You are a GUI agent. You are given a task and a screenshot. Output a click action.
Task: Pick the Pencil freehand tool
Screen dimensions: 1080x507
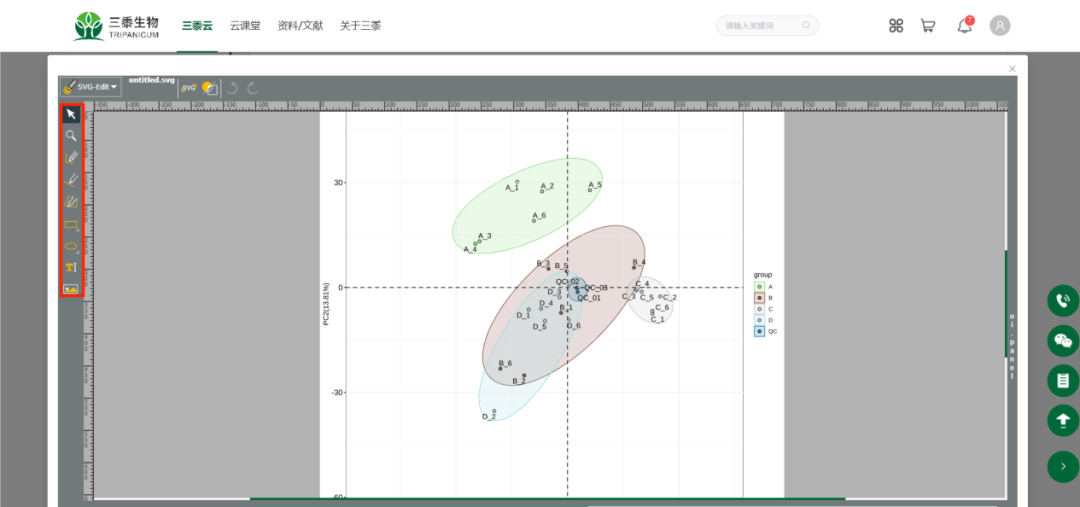click(71, 157)
